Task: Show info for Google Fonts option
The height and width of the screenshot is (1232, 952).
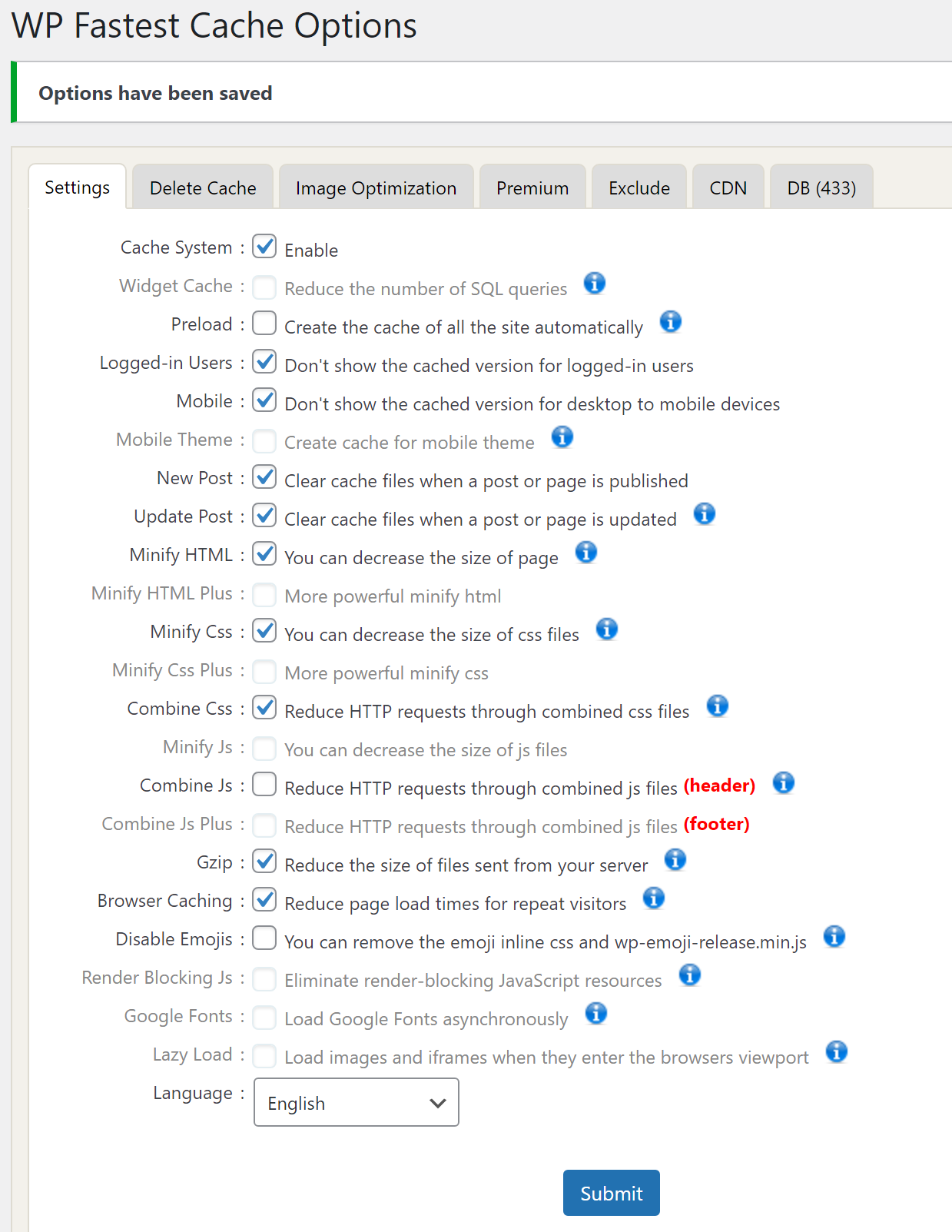Action: (596, 1014)
